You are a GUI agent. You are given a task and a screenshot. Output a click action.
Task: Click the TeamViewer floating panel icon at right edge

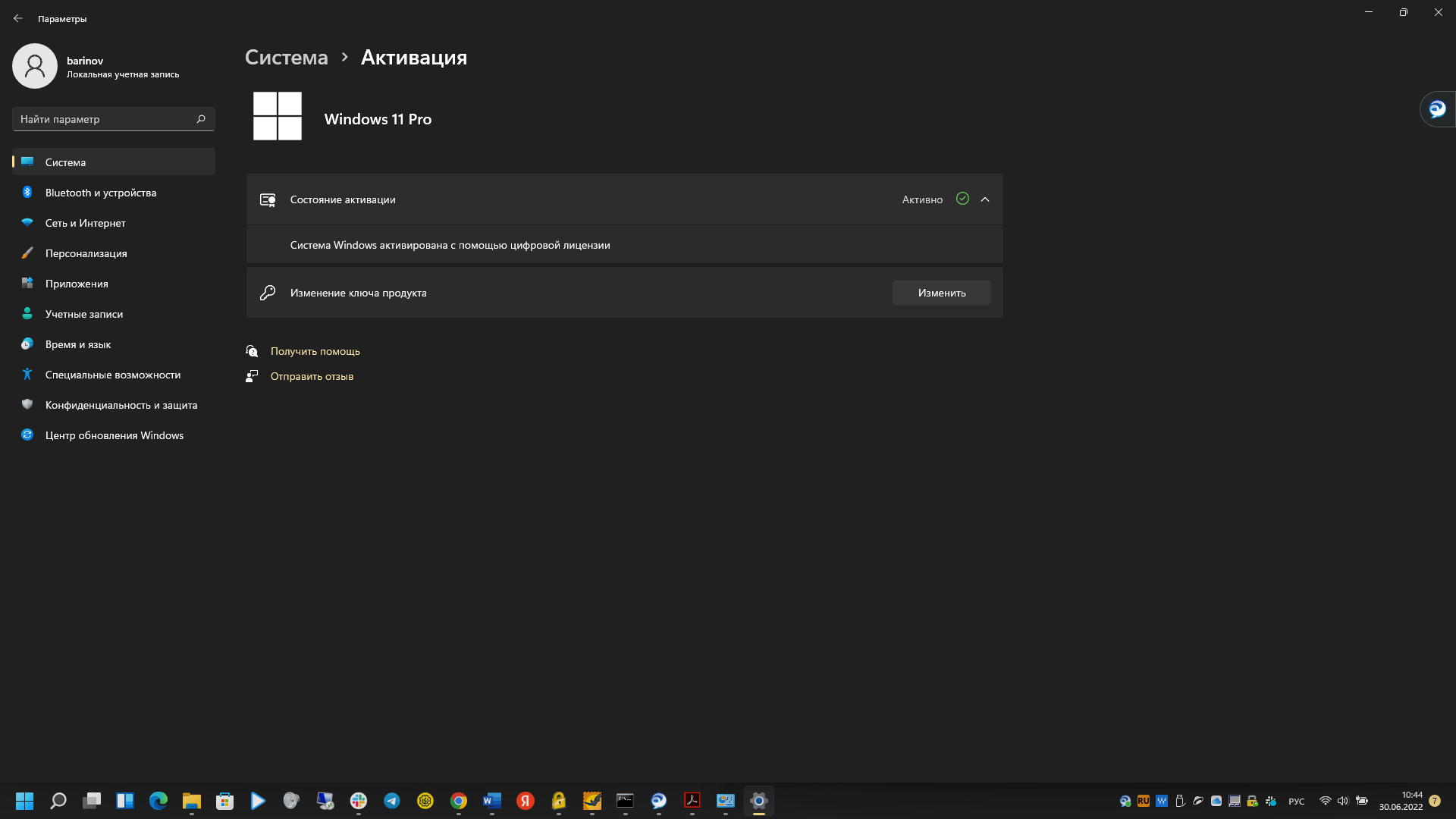pyautogui.click(x=1438, y=109)
